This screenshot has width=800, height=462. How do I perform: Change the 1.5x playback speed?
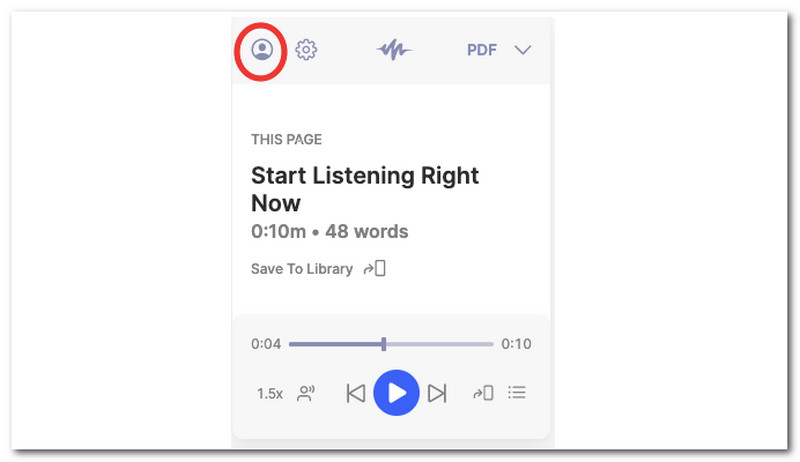pos(269,394)
